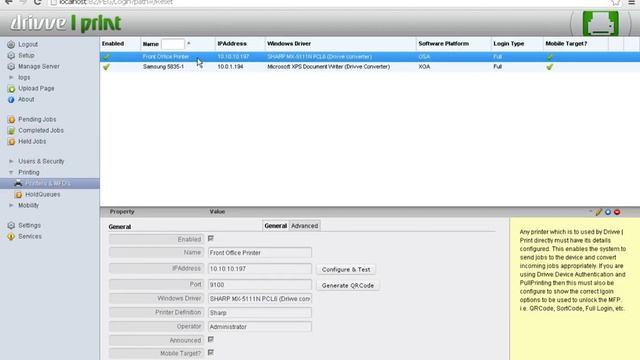Click IP address 10.10.10.197 in table

click(x=233, y=57)
